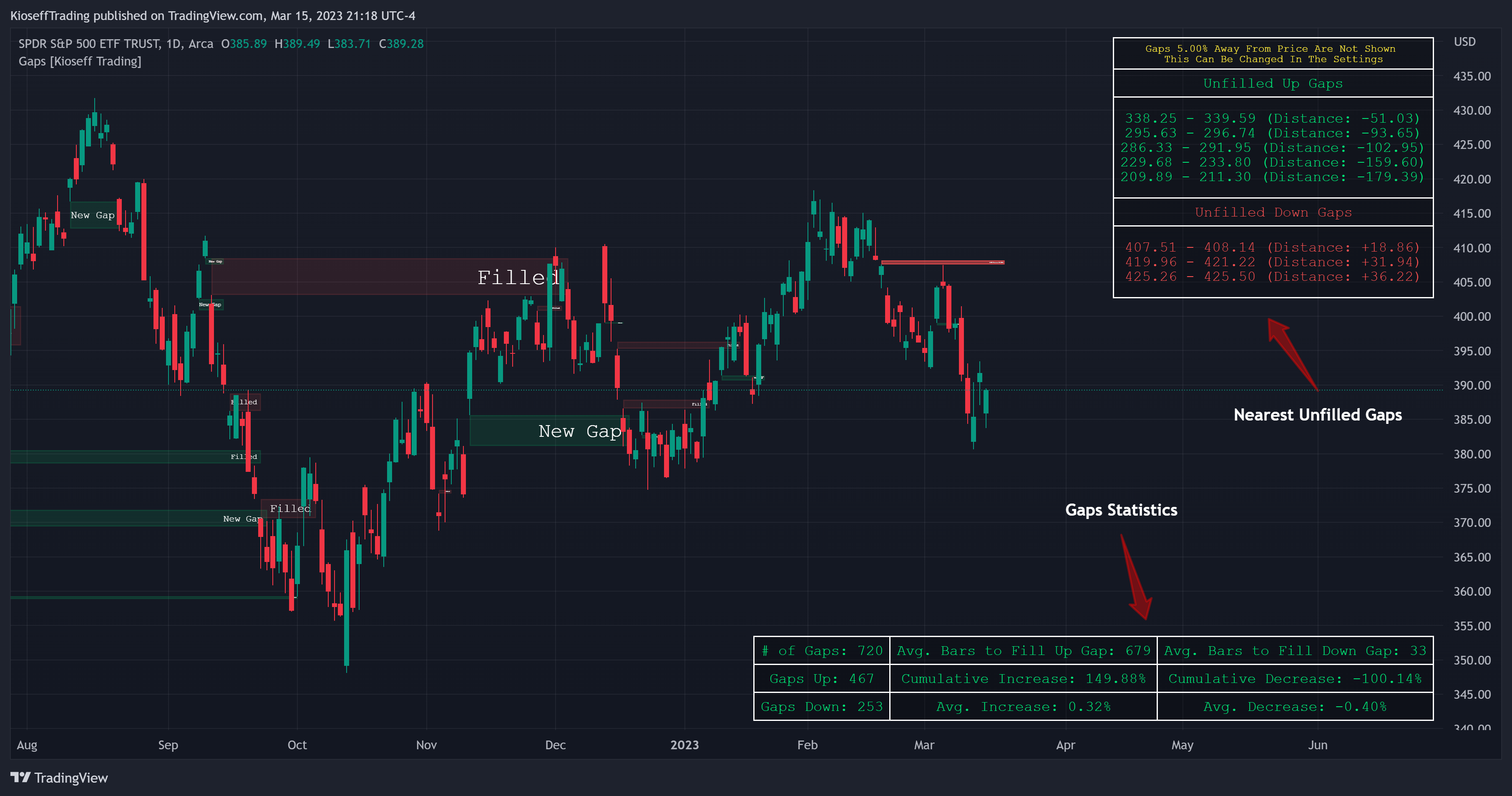Click the Jun label on time axis
This screenshot has width=1512, height=796.
pos(1318,745)
